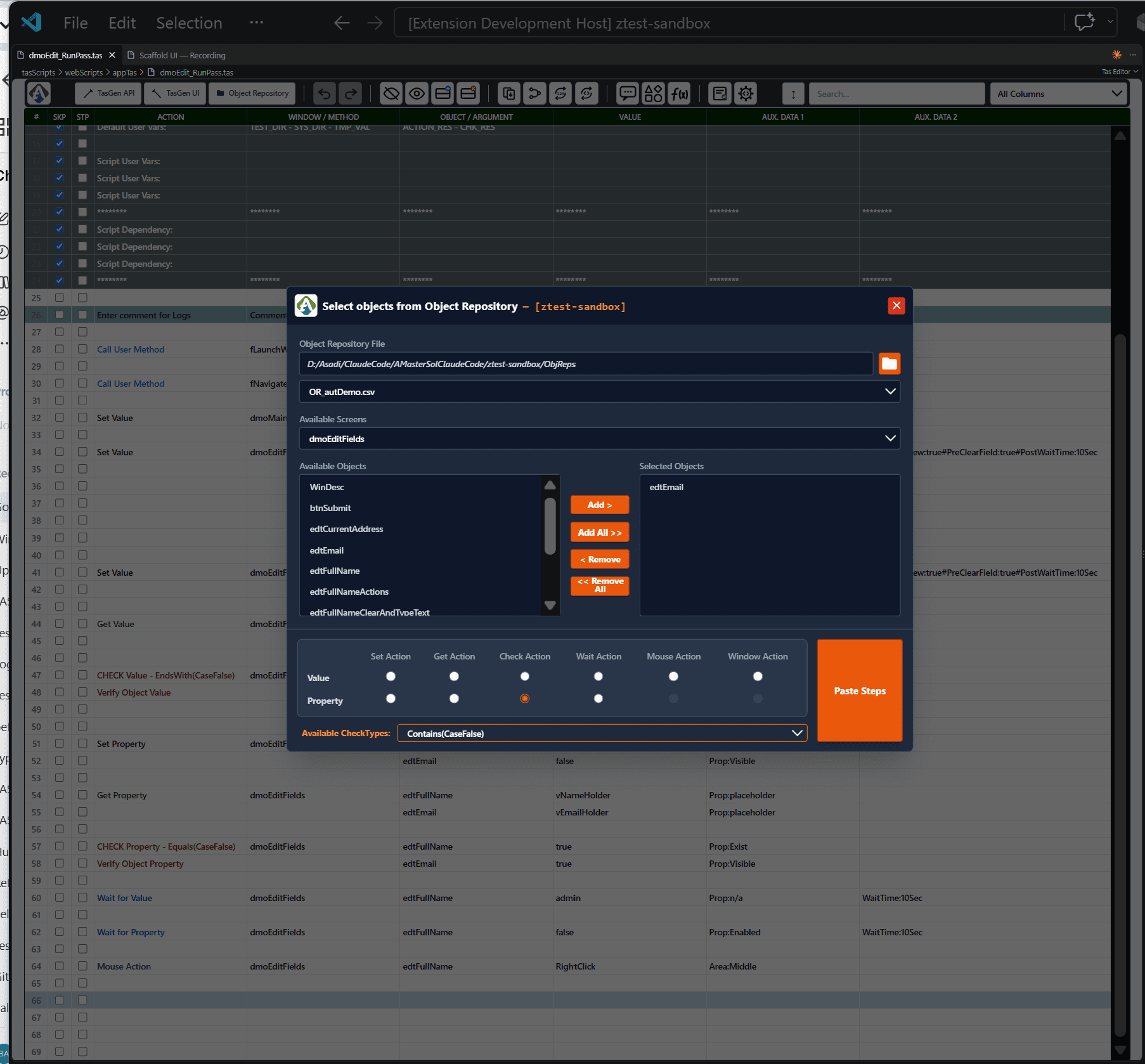
Task: Open the Available CheckTypes Contains(CaseFalse) dropdown
Action: click(602, 733)
